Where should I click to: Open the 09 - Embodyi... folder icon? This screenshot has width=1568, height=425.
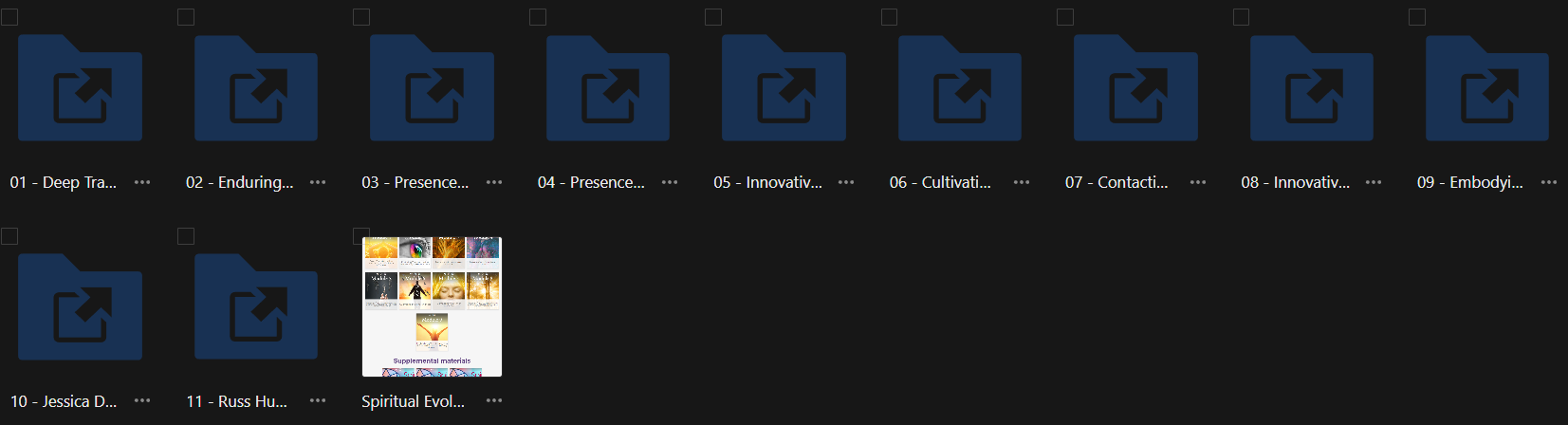point(1487,88)
